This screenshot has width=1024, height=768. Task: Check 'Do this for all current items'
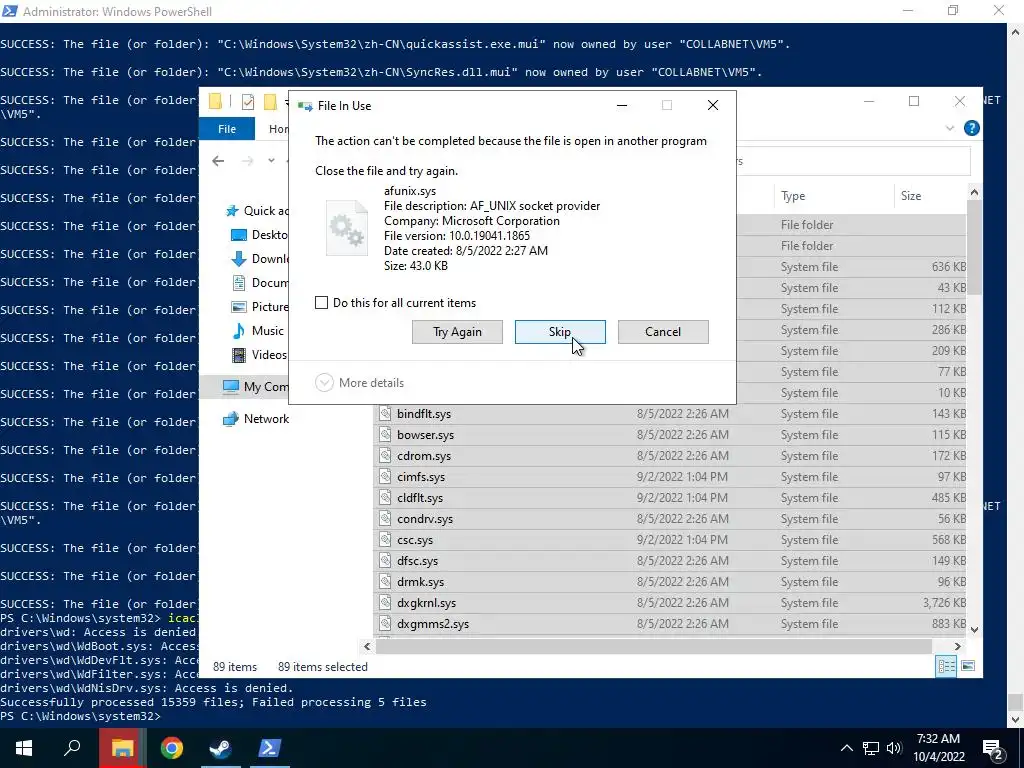tap(321, 302)
